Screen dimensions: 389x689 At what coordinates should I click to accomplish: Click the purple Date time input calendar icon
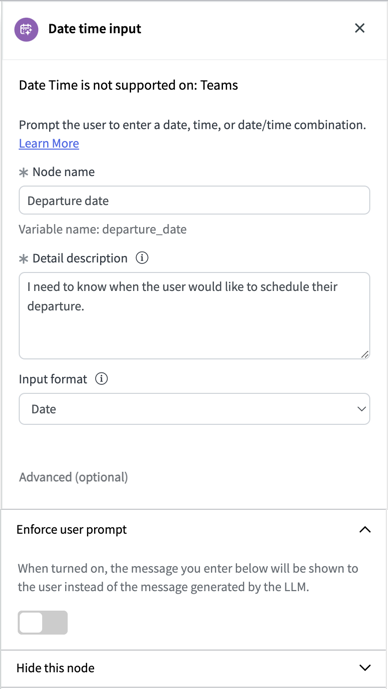(26, 29)
